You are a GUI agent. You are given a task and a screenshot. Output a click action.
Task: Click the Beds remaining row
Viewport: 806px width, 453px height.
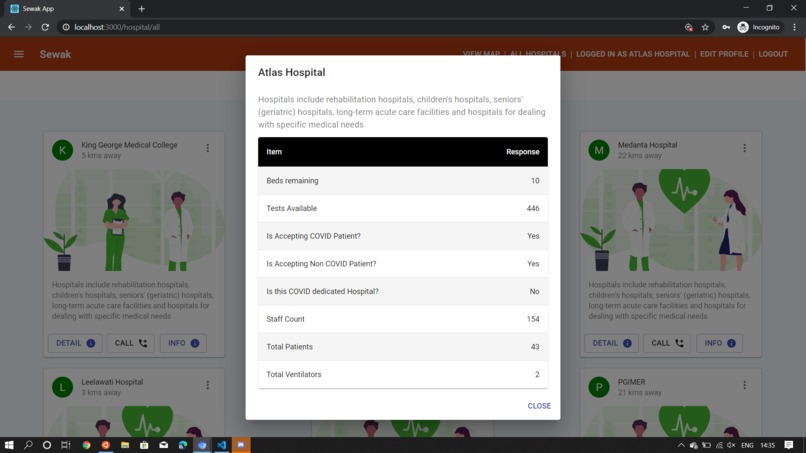[x=402, y=180]
